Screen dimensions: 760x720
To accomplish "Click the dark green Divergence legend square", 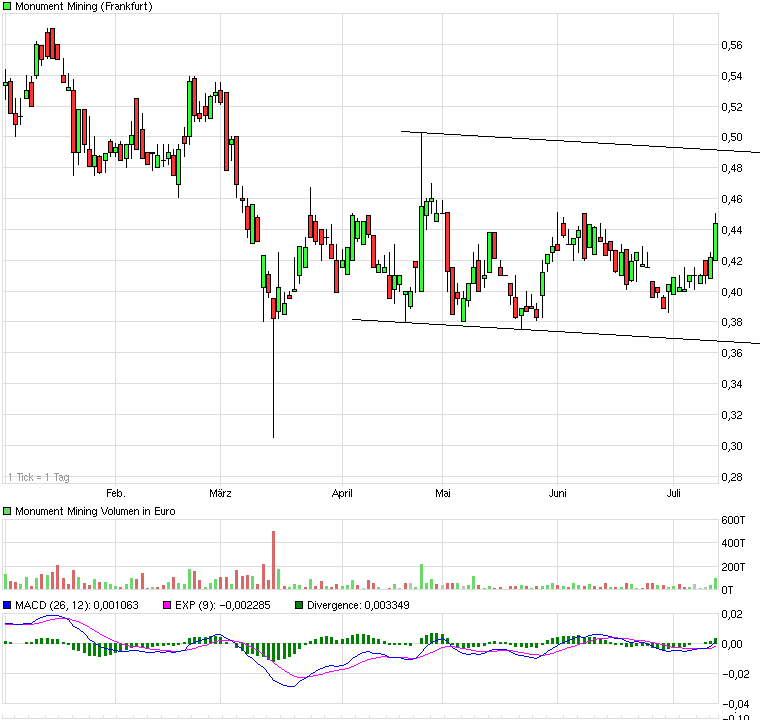I will point(299,605).
